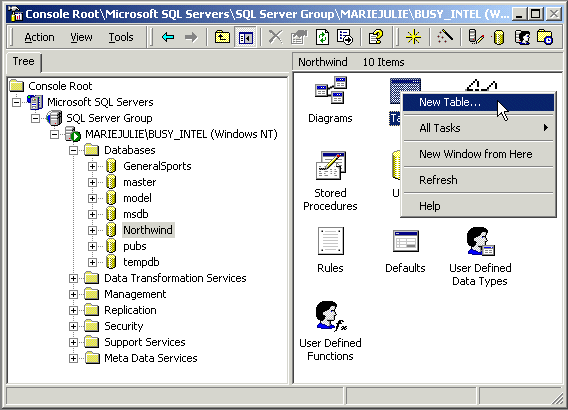Expand the Replication folder
Screen dimensions: 568x410
(x=73, y=310)
